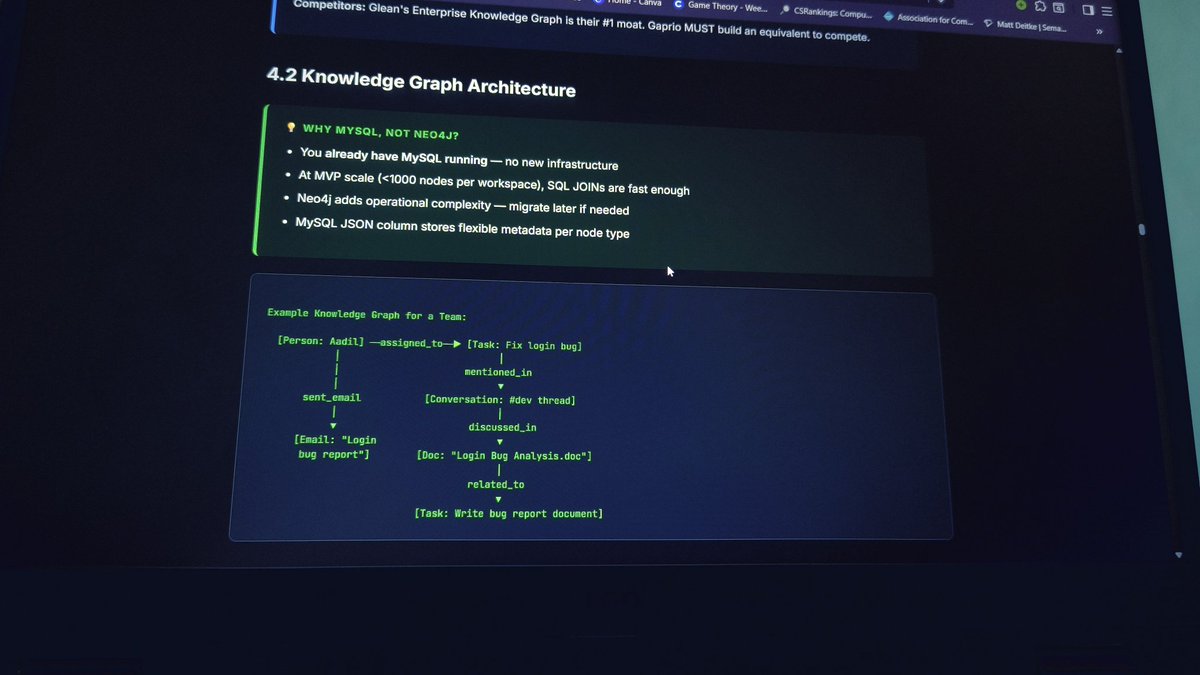Click the 'mentioned_in' edge label
The image size is (1200, 675).
[498, 372]
